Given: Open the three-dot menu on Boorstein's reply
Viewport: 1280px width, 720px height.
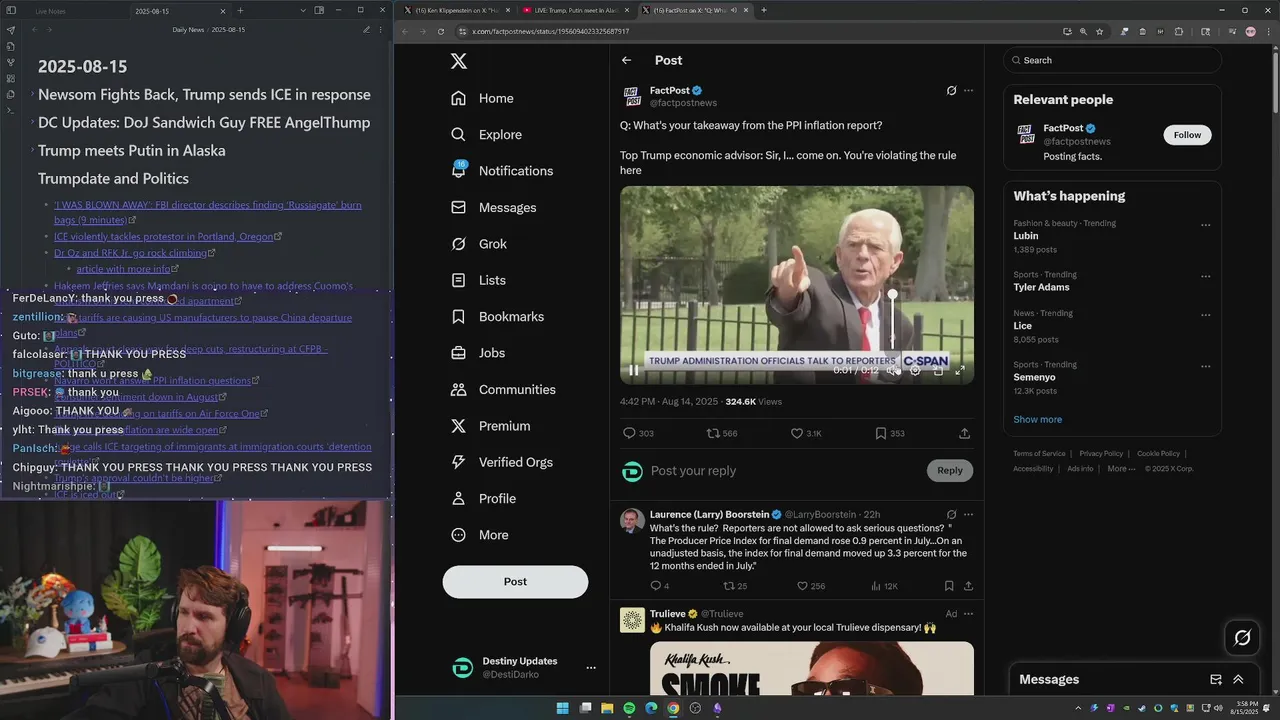Looking at the screenshot, I should pyautogui.click(x=968, y=515).
